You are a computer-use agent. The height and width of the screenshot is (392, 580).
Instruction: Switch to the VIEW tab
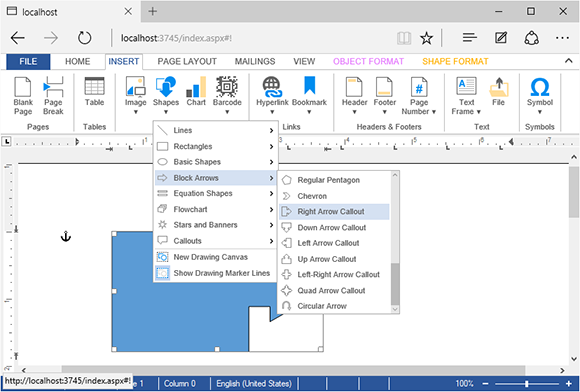pos(304,61)
